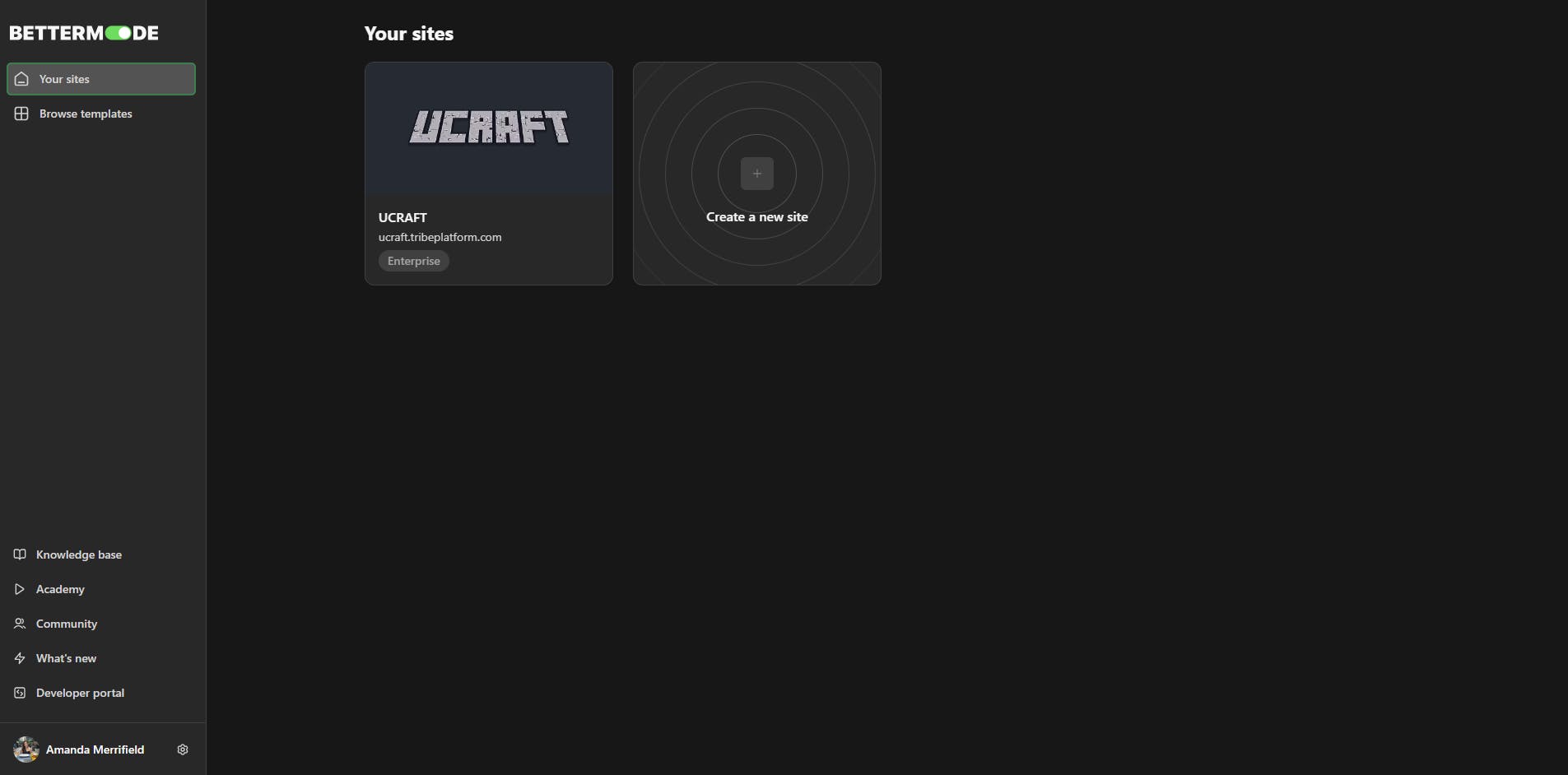
Task: Click the grid icon beside Browse templates
Action: pos(21,114)
